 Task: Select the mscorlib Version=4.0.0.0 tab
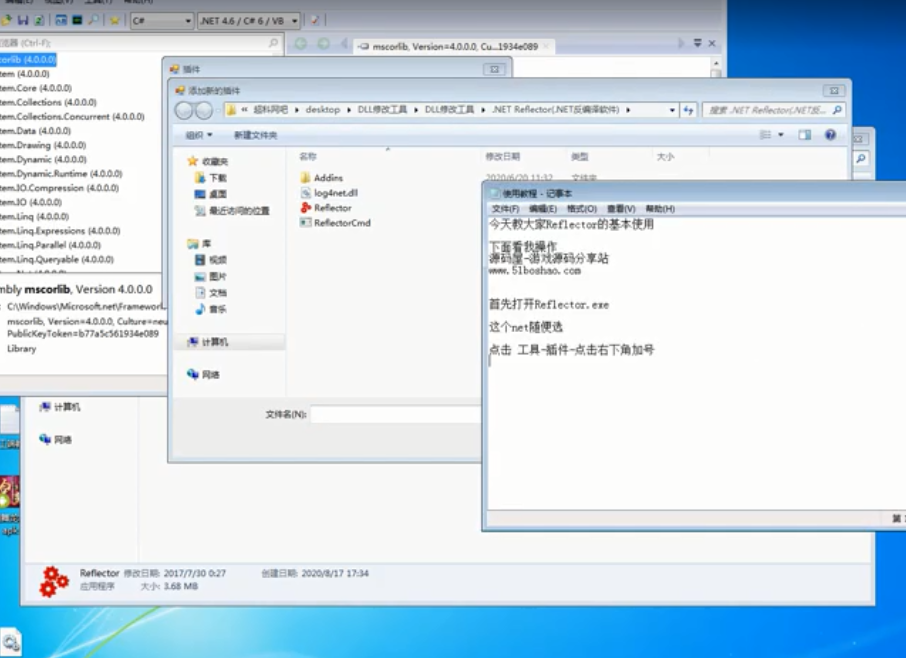(454, 46)
